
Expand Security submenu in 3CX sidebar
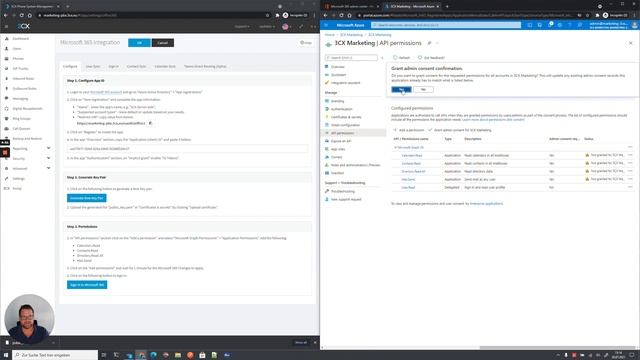49,158
